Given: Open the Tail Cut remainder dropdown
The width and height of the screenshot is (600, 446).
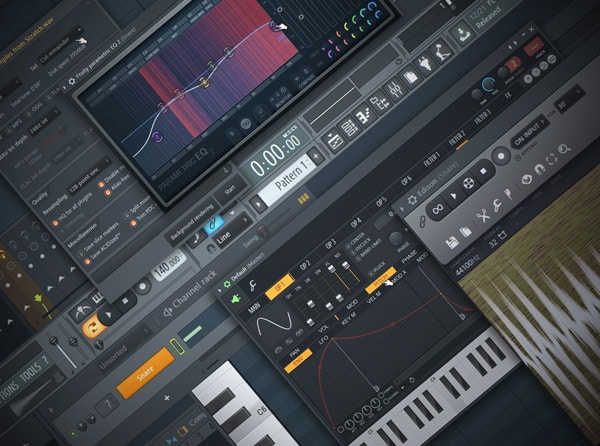Looking at the screenshot, I should pyautogui.click(x=62, y=47).
